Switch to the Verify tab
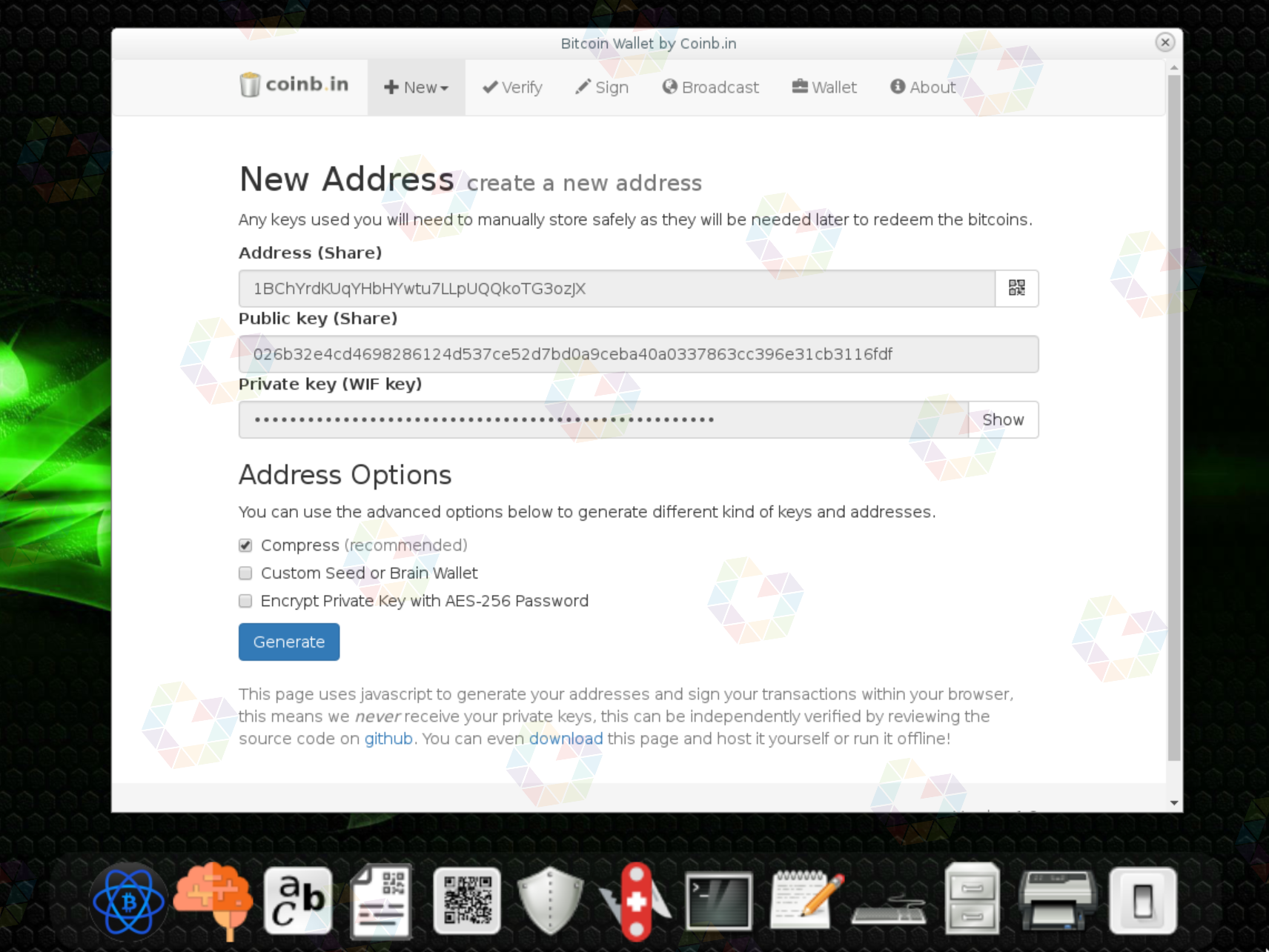 [x=512, y=87]
